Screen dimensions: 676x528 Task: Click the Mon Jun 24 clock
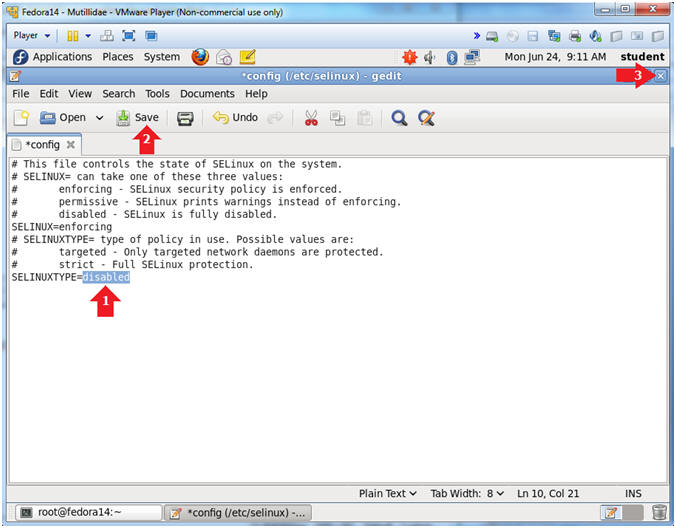click(x=555, y=57)
